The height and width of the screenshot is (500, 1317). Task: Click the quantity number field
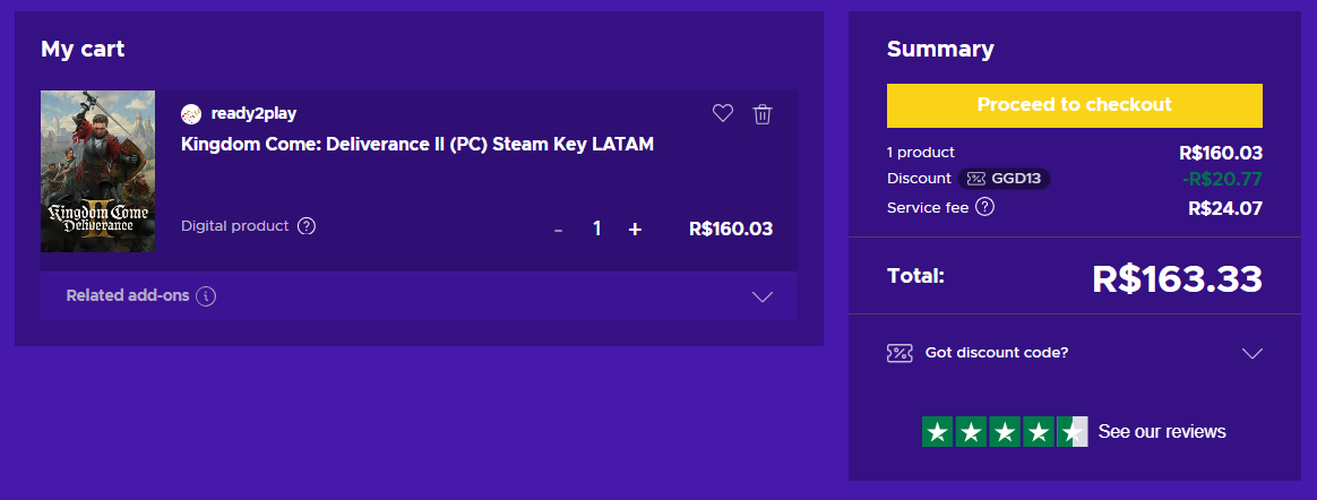(x=597, y=229)
